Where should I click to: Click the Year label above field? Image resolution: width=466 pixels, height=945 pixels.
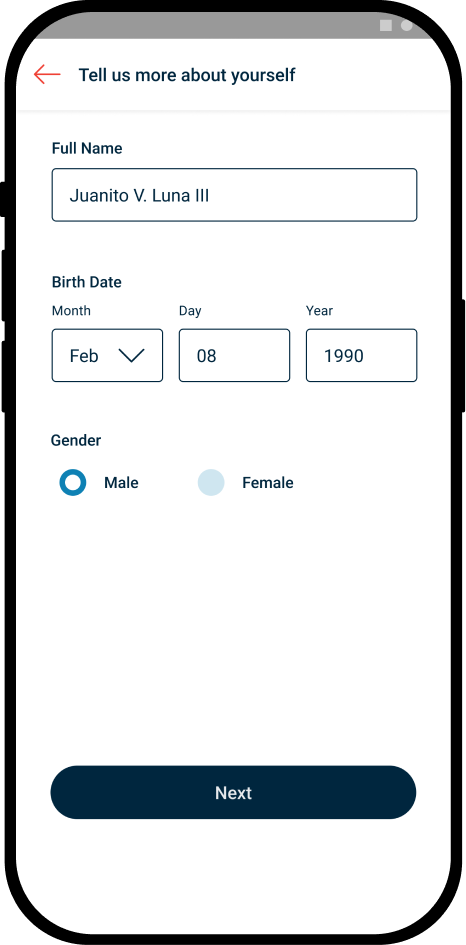pos(320,311)
